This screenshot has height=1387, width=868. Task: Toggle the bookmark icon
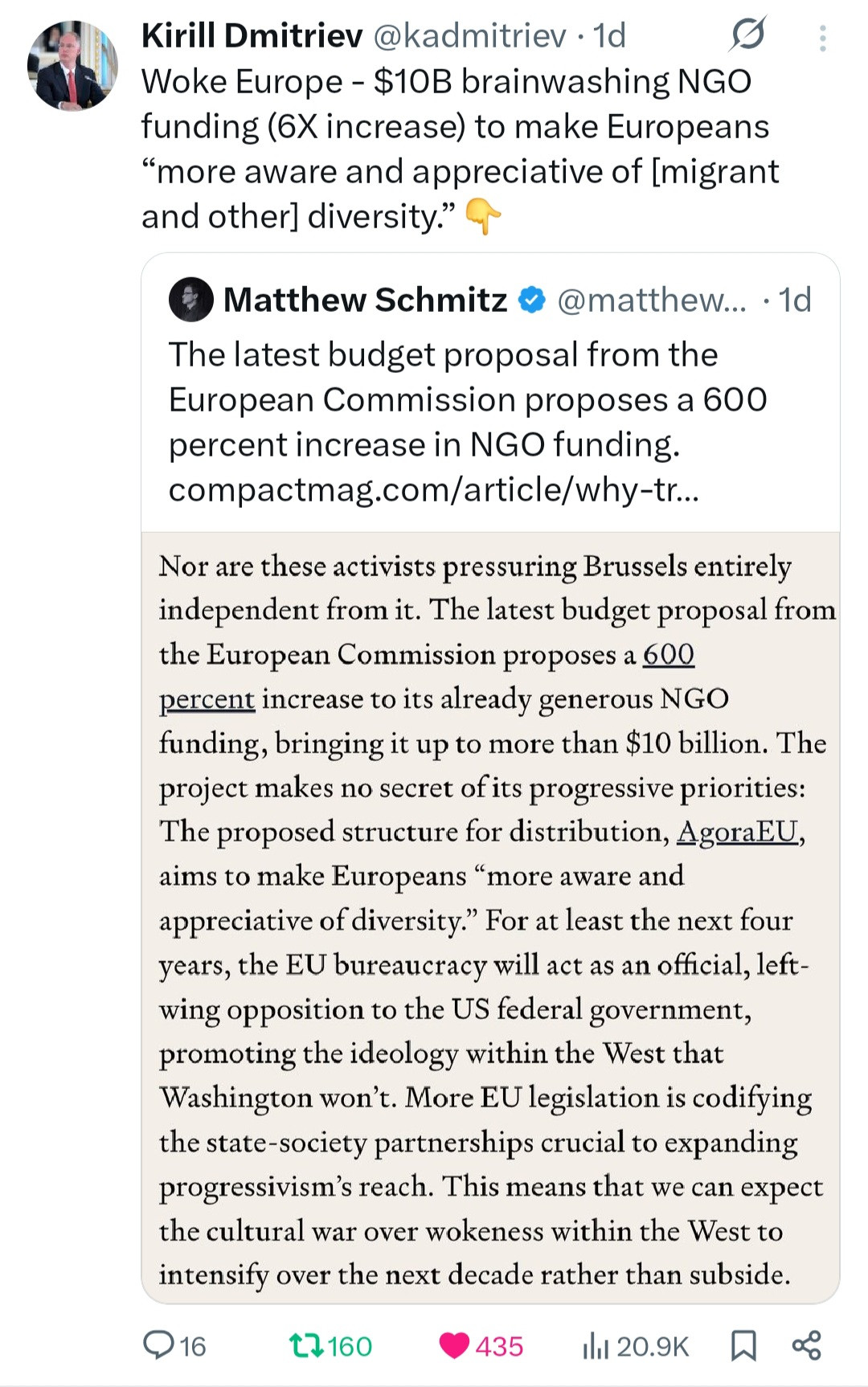tap(743, 1345)
